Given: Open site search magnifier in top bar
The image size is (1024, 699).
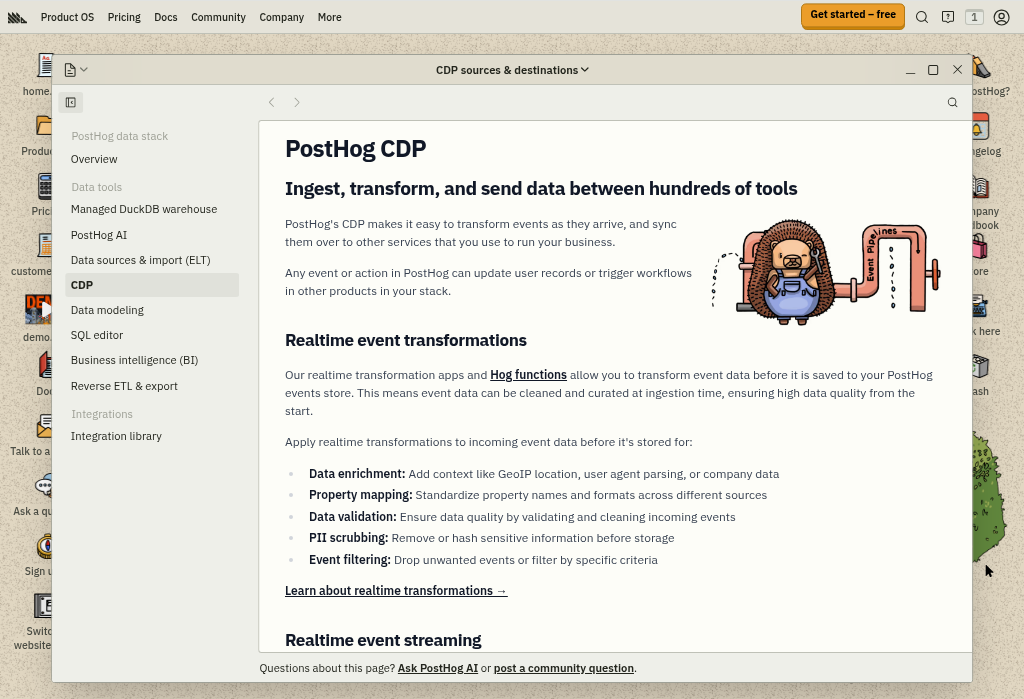Looking at the screenshot, I should click(922, 17).
